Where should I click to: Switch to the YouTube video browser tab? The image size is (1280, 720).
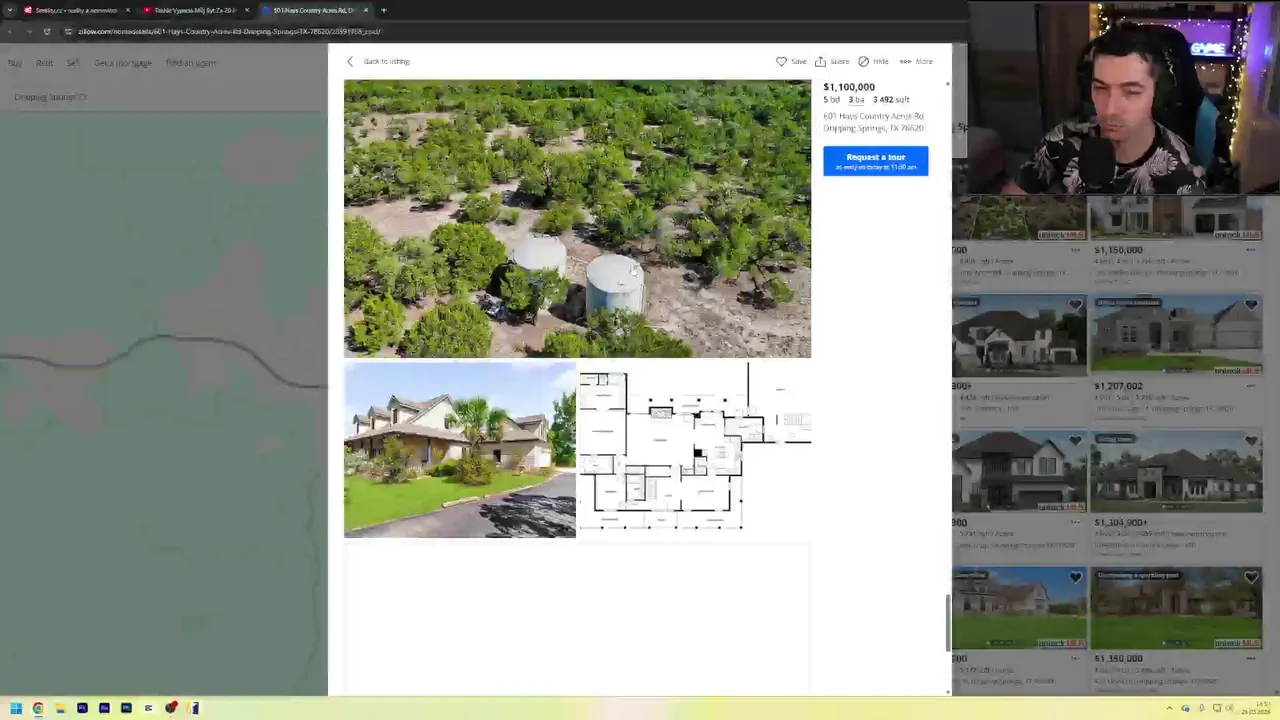[195, 10]
